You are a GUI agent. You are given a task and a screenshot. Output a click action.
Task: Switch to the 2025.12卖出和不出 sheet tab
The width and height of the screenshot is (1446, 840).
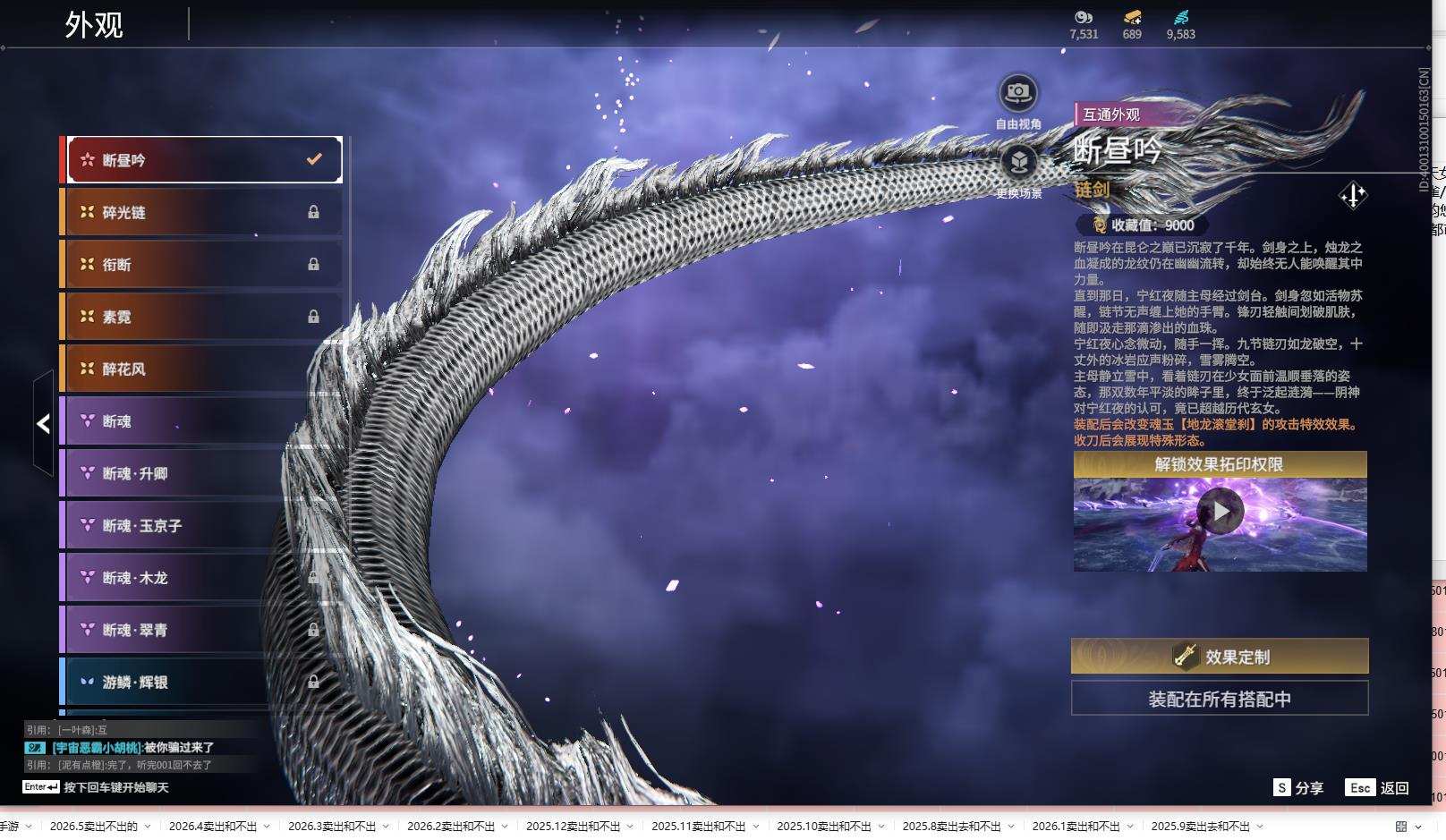click(574, 827)
